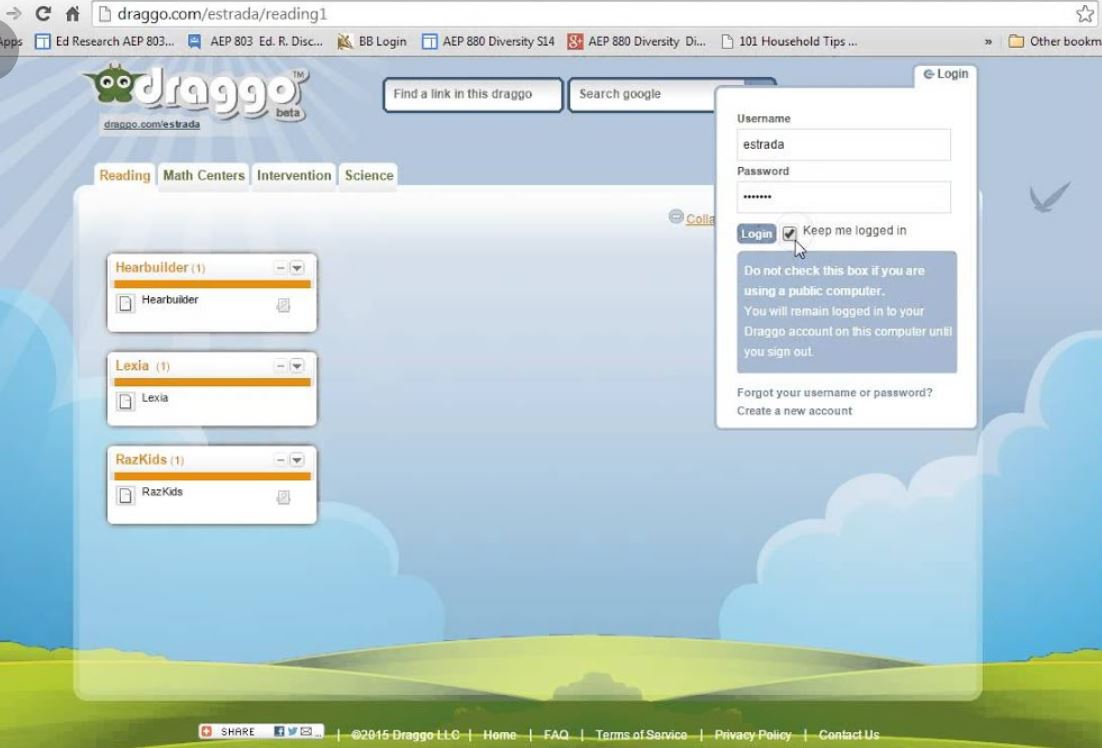Open the RazKids category dropdown arrow
Image resolution: width=1102 pixels, height=748 pixels.
[x=296, y=460]
